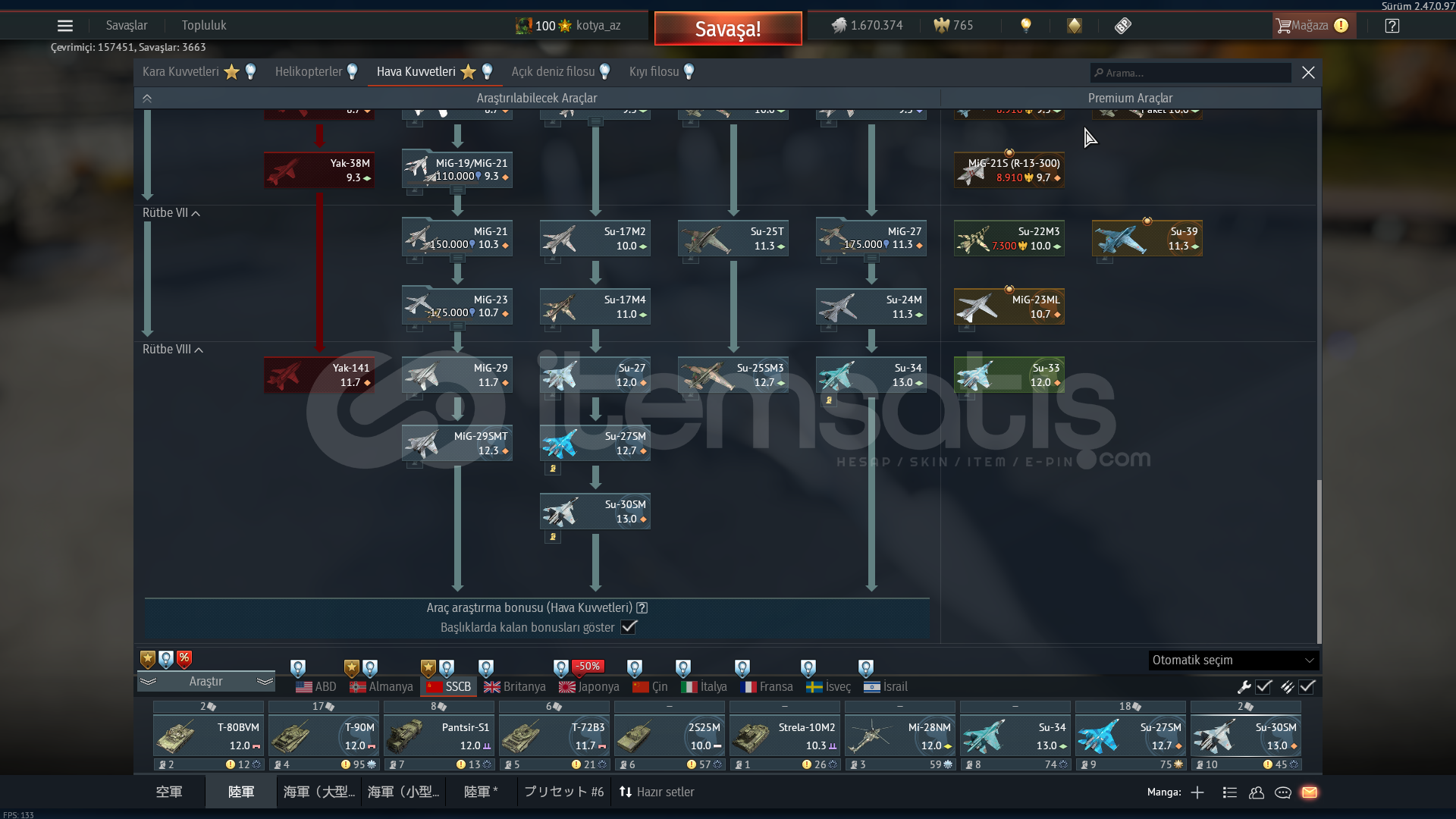1456x819 pixels.
Task: Select MiG-23ML premium aircraft
Action: pos(1009,306)
